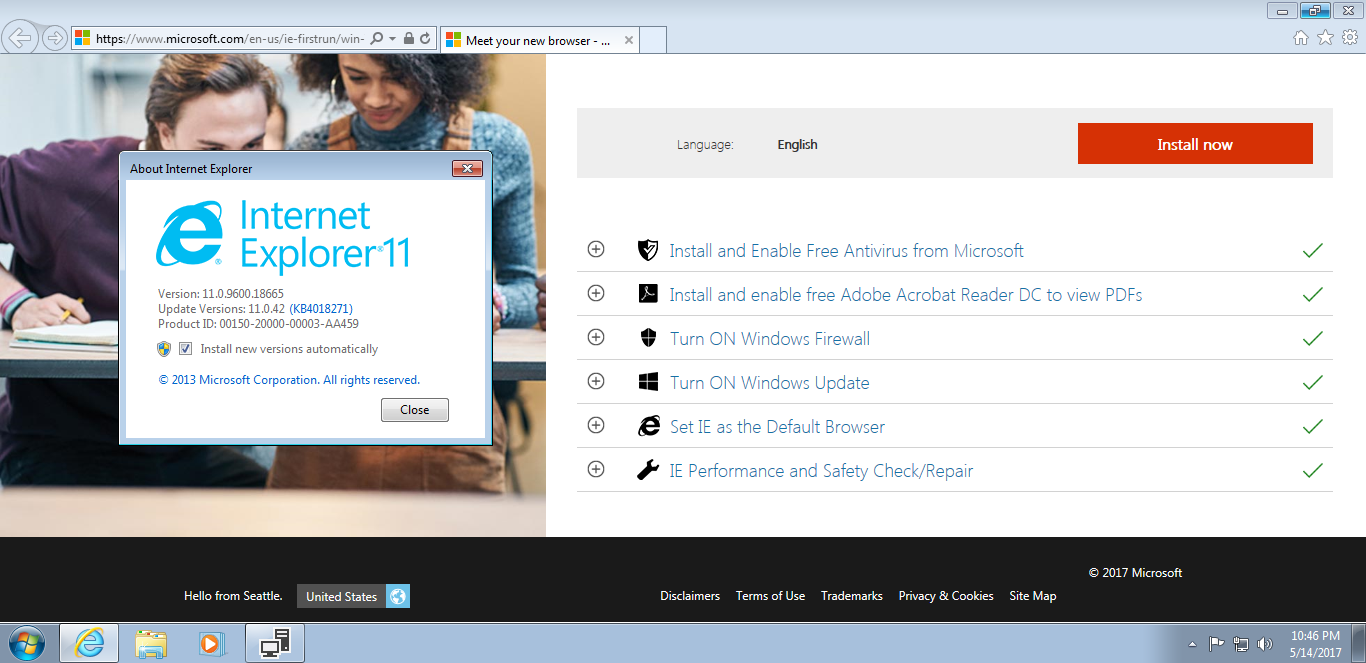Click the red Install now button
This screenshot has height=663, width=1366.
1195,144
